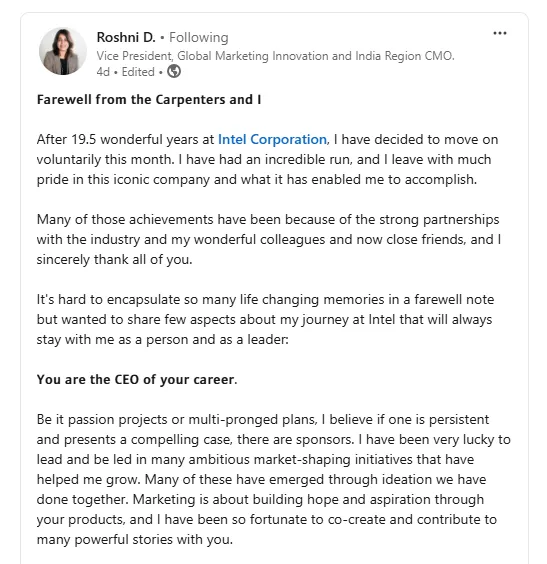
Task: Click the bold line 'You are the CEO of your career.'
Action: tap(137, 379)
